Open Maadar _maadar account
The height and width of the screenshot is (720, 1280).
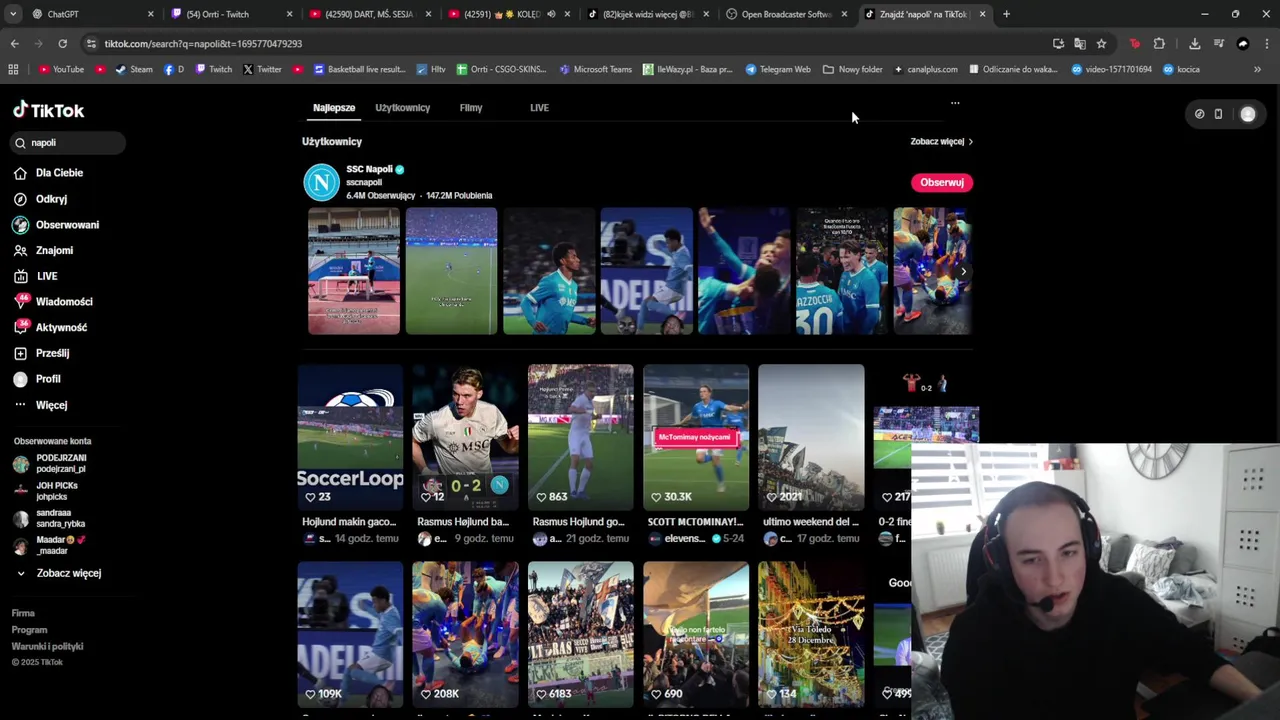coord(50,545)
